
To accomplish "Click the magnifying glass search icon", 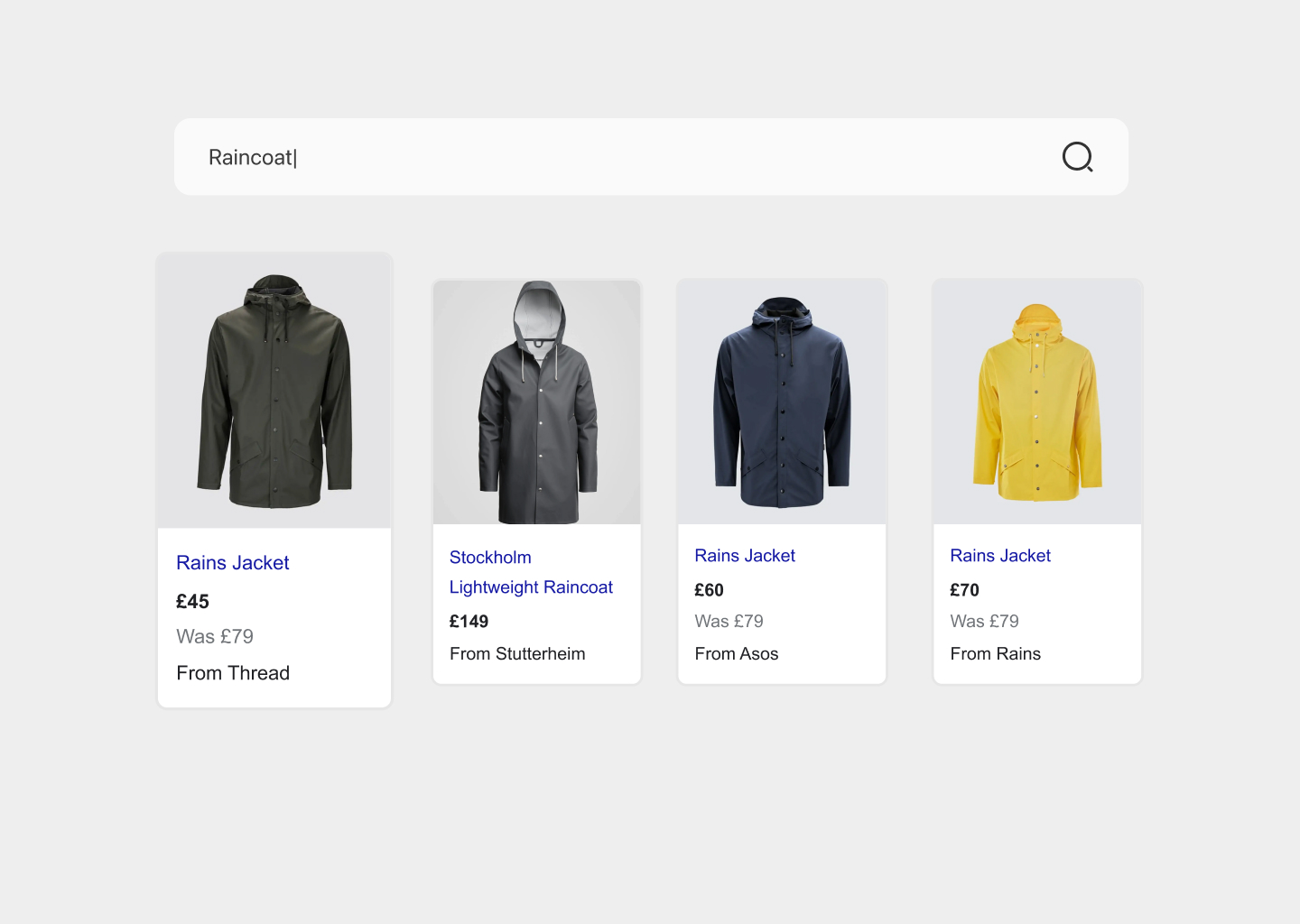I will [1077, 157].
